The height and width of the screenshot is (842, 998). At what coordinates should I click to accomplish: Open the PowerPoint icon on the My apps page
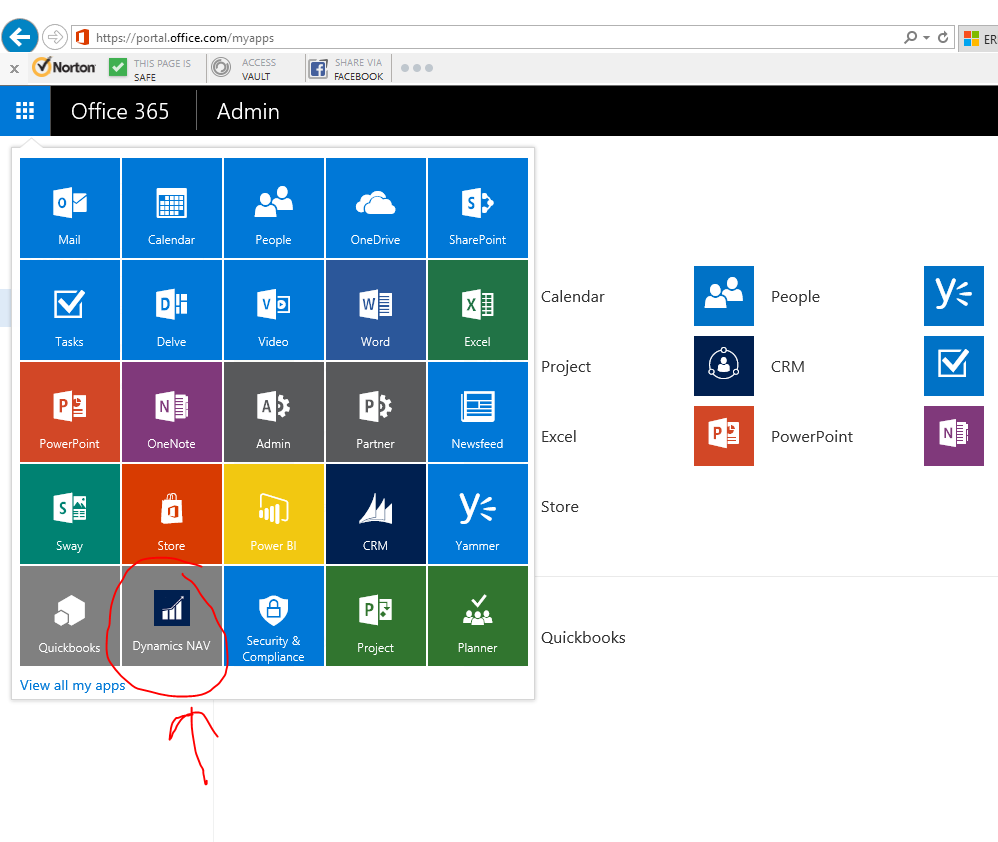pos(724,436)
